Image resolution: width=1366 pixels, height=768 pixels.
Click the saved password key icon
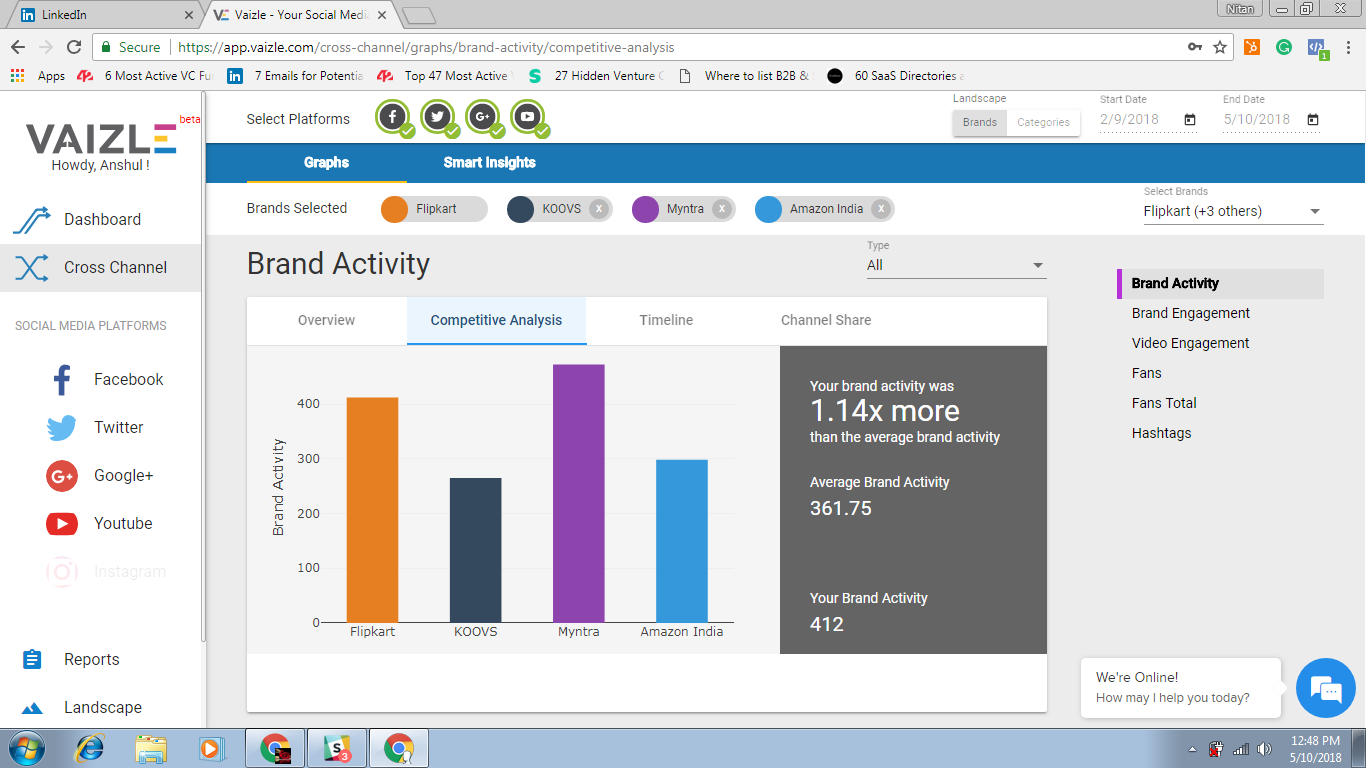(1194, 47)
